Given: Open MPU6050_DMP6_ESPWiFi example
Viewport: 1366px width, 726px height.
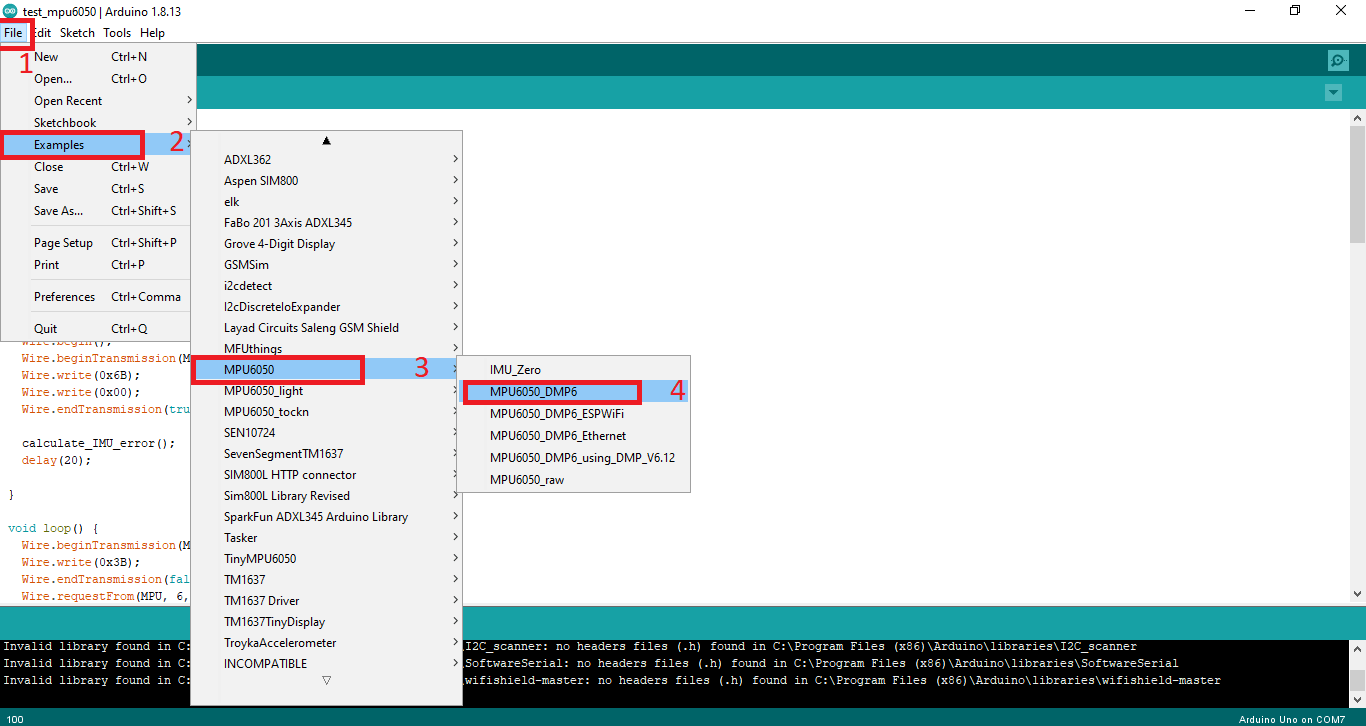Looking at the screenshot, I should (573, 414).
